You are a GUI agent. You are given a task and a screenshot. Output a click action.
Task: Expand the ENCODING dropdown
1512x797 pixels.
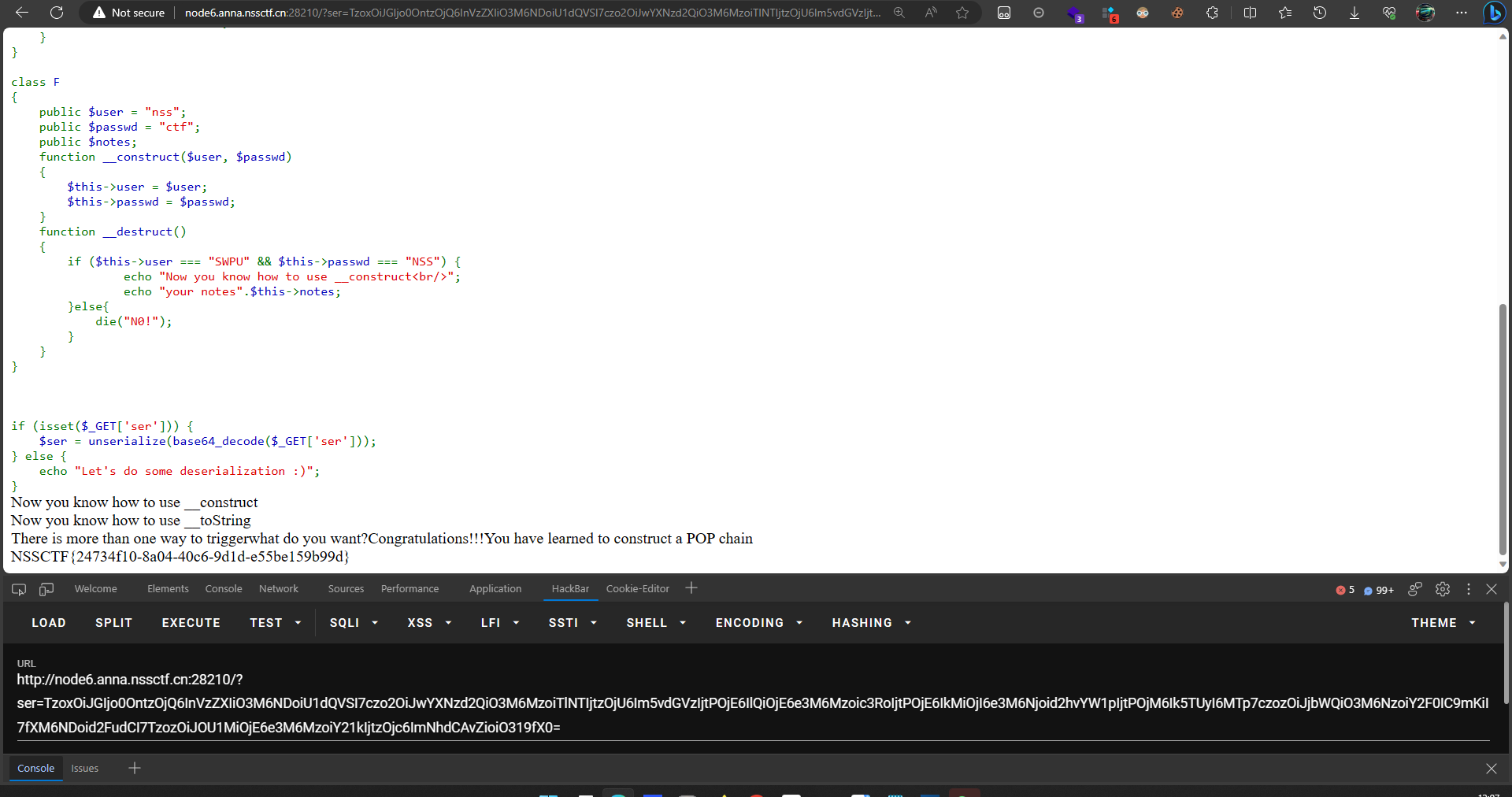pos(759,623)
